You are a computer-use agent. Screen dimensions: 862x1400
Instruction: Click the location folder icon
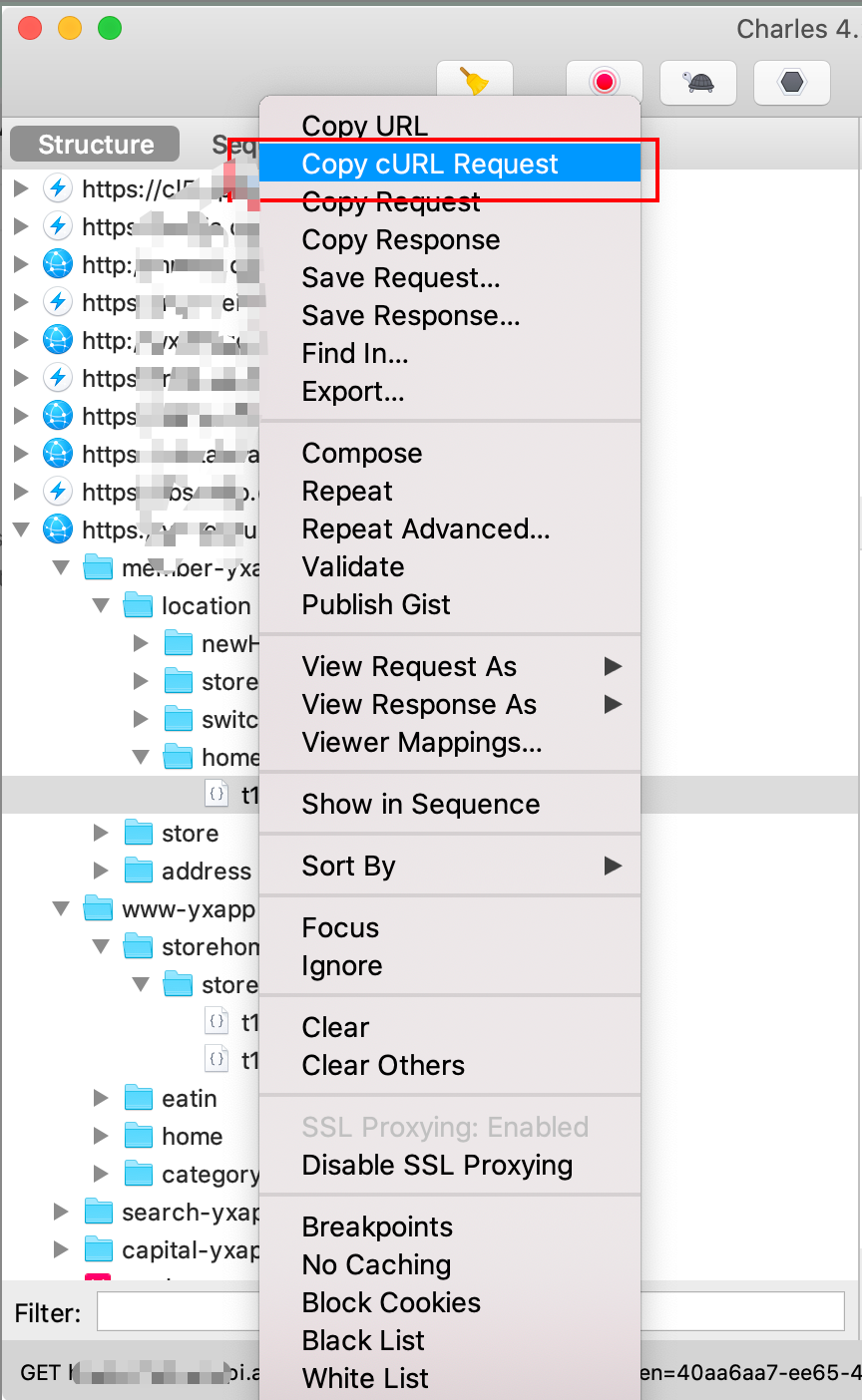tap(138, 606)
